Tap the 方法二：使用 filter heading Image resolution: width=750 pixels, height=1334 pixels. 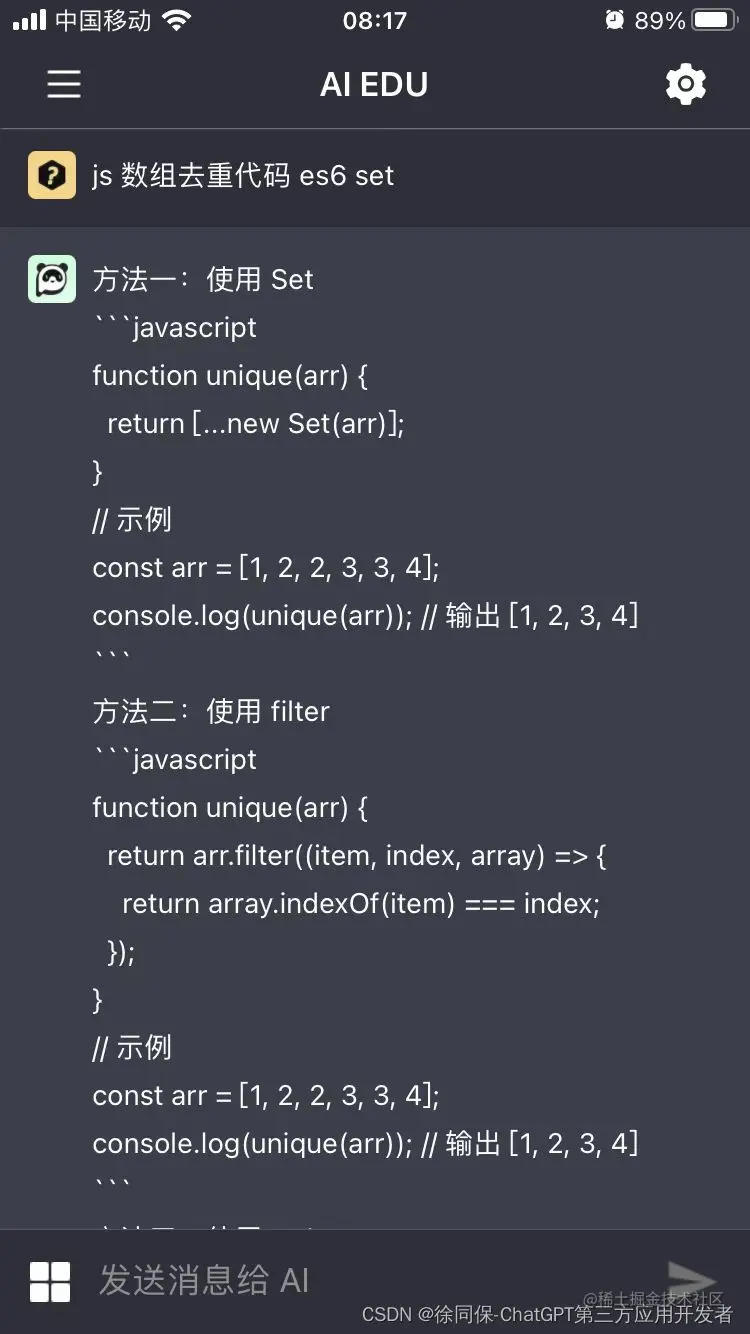coord(211,711)
